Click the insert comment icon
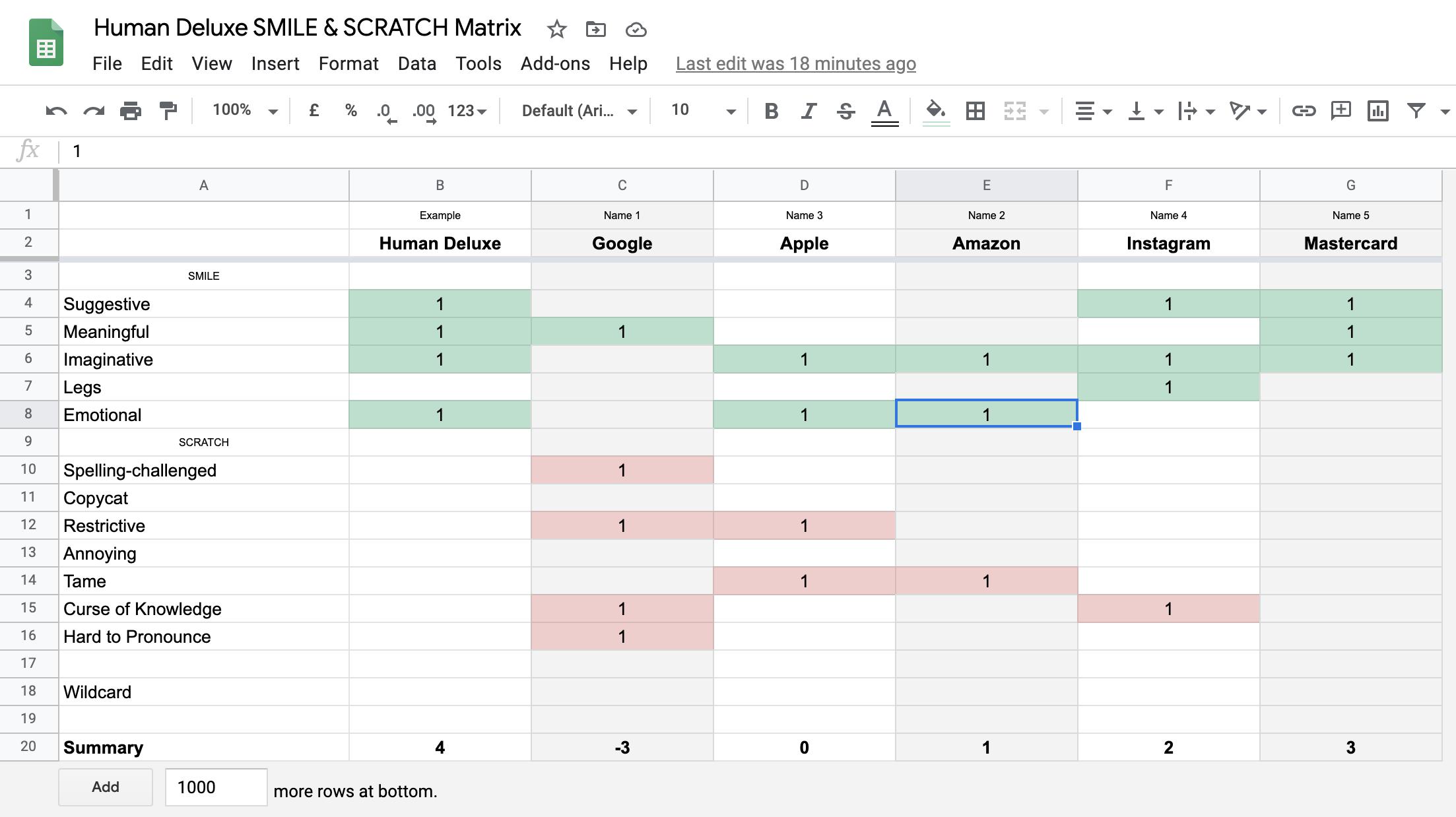The width and height of the screenshot is (1456, 817). pos(1340,111)
